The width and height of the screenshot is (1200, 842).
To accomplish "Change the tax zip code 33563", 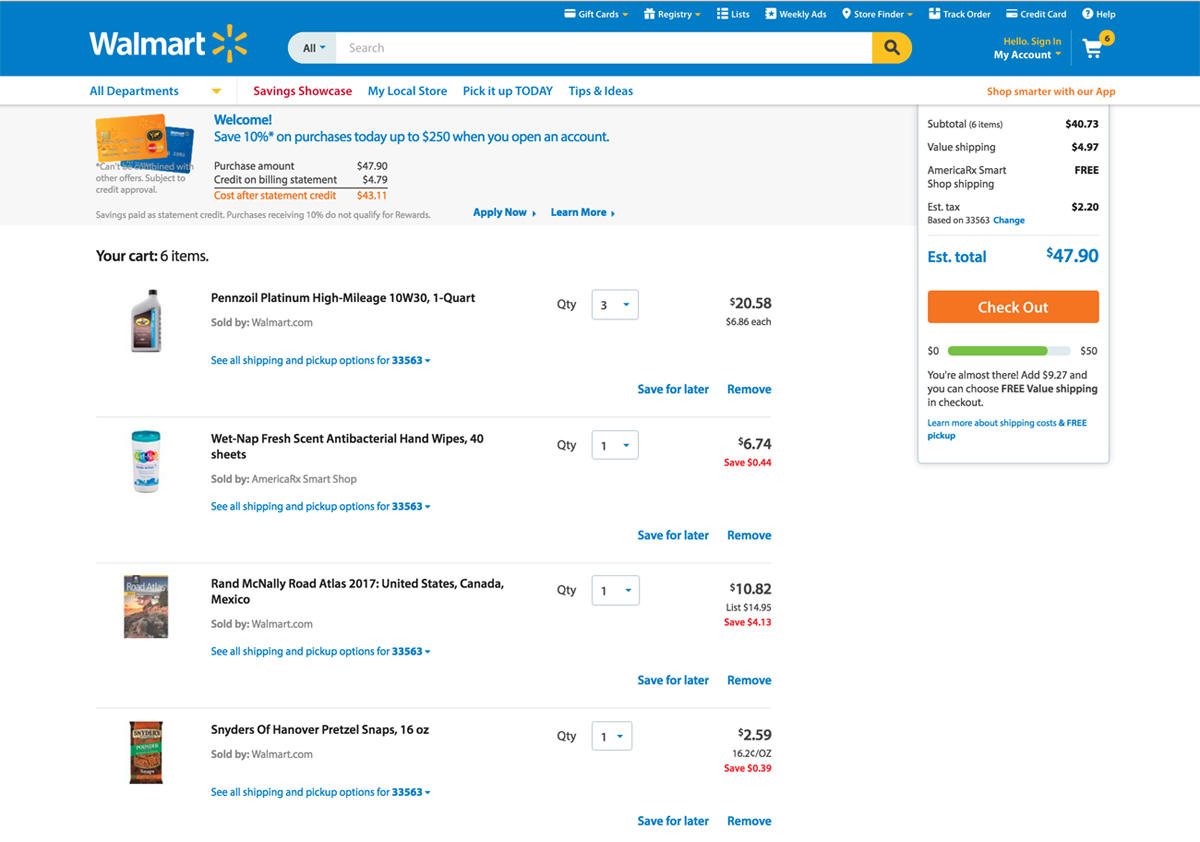I will click(x=1009, y=220).
